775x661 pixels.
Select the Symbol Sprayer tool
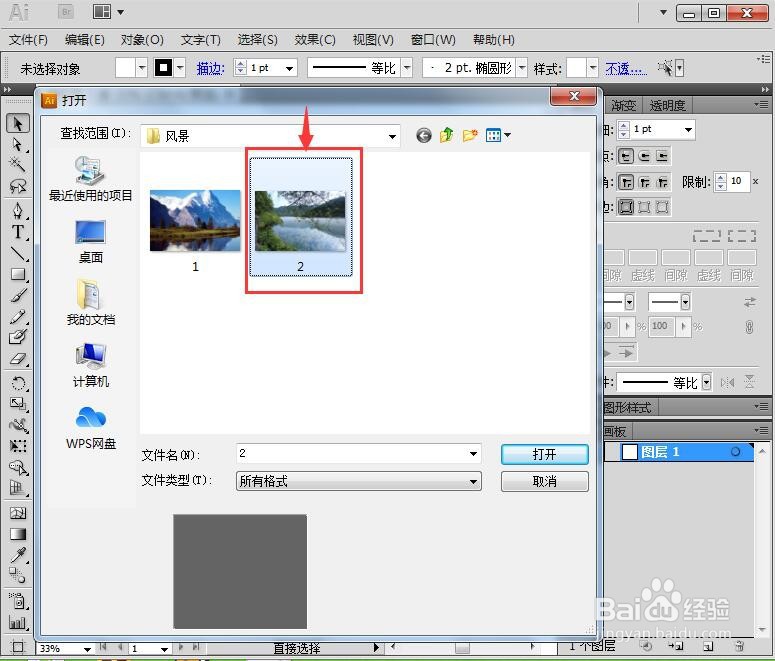point(18,601)
